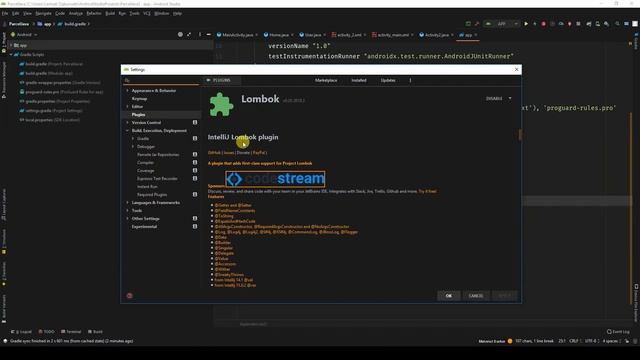Click the back arrow next to Plugins breadcrumb
Viewport: 640px width, 360px height.
click(x=209, y=80)
